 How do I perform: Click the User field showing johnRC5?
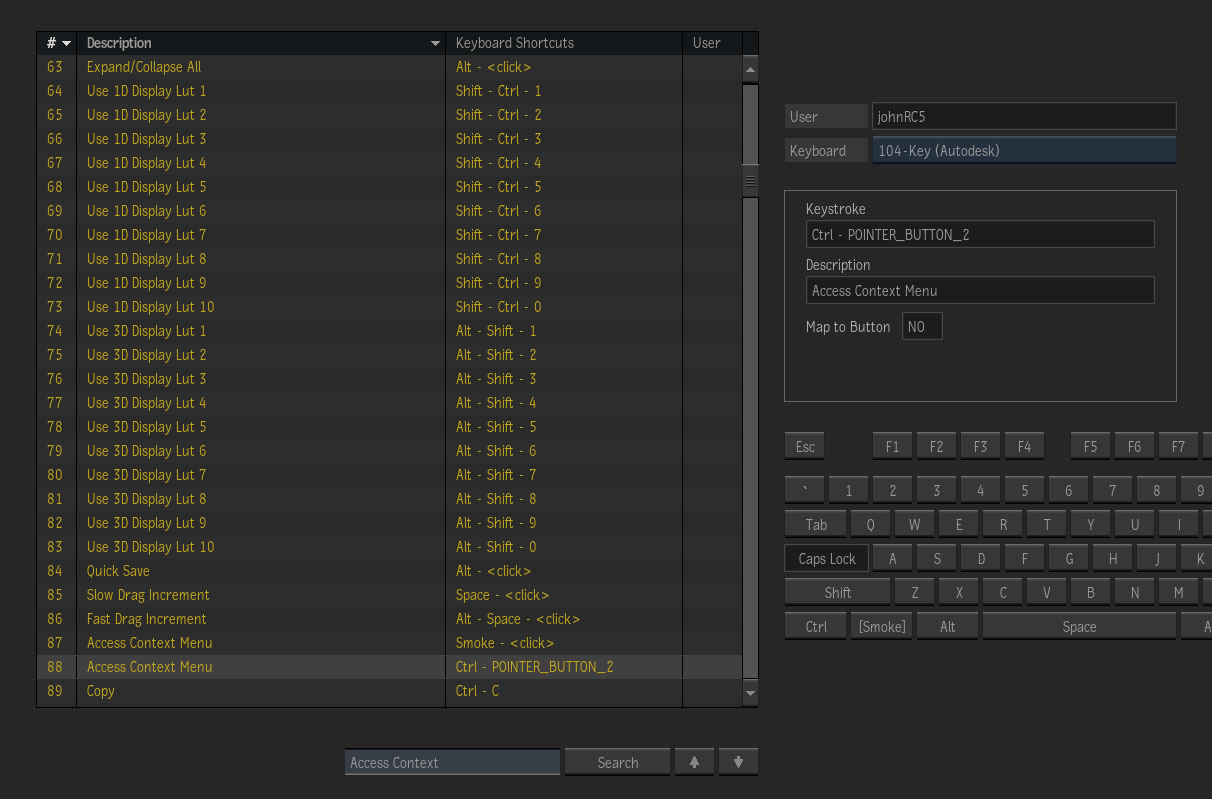coord(1024,116)
